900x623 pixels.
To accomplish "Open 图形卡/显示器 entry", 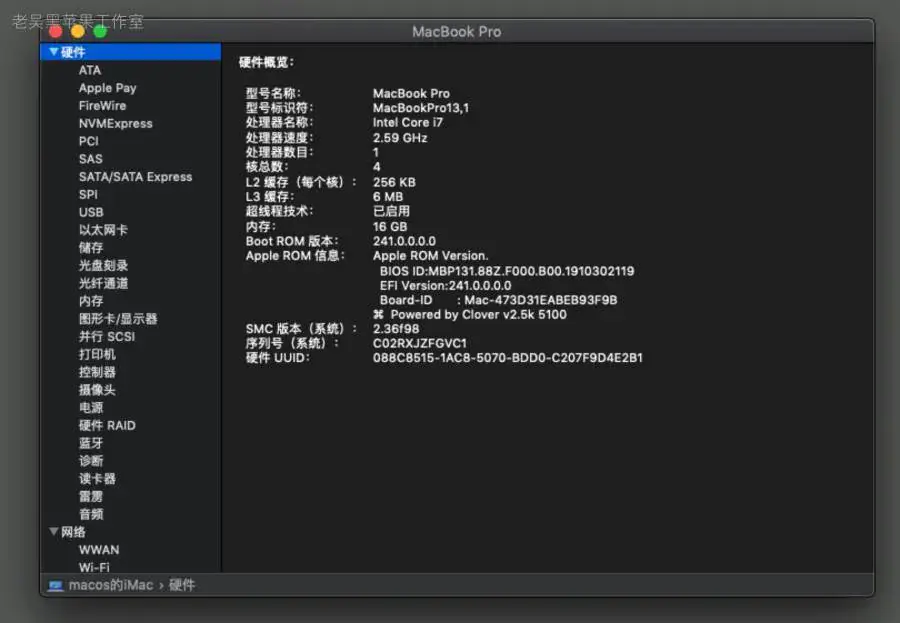I will (x=118, y=319).
